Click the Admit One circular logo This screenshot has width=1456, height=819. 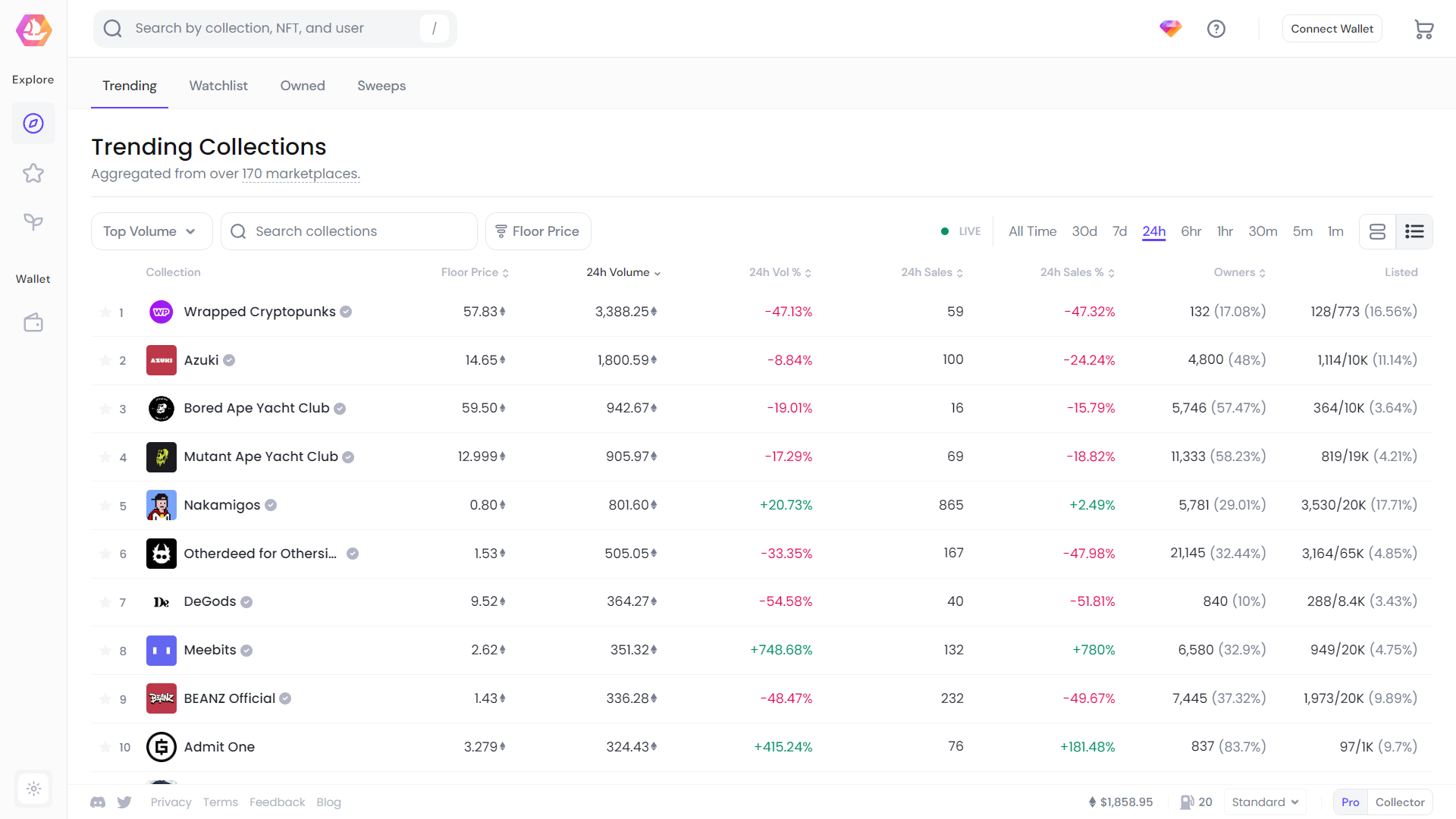[x=161, y=747]
